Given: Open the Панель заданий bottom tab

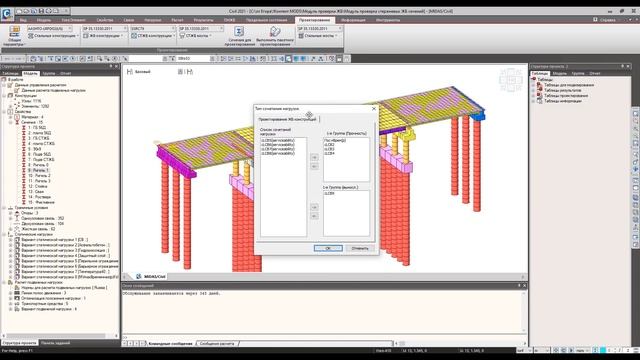Looking at the screenshot, I should 56,343.
